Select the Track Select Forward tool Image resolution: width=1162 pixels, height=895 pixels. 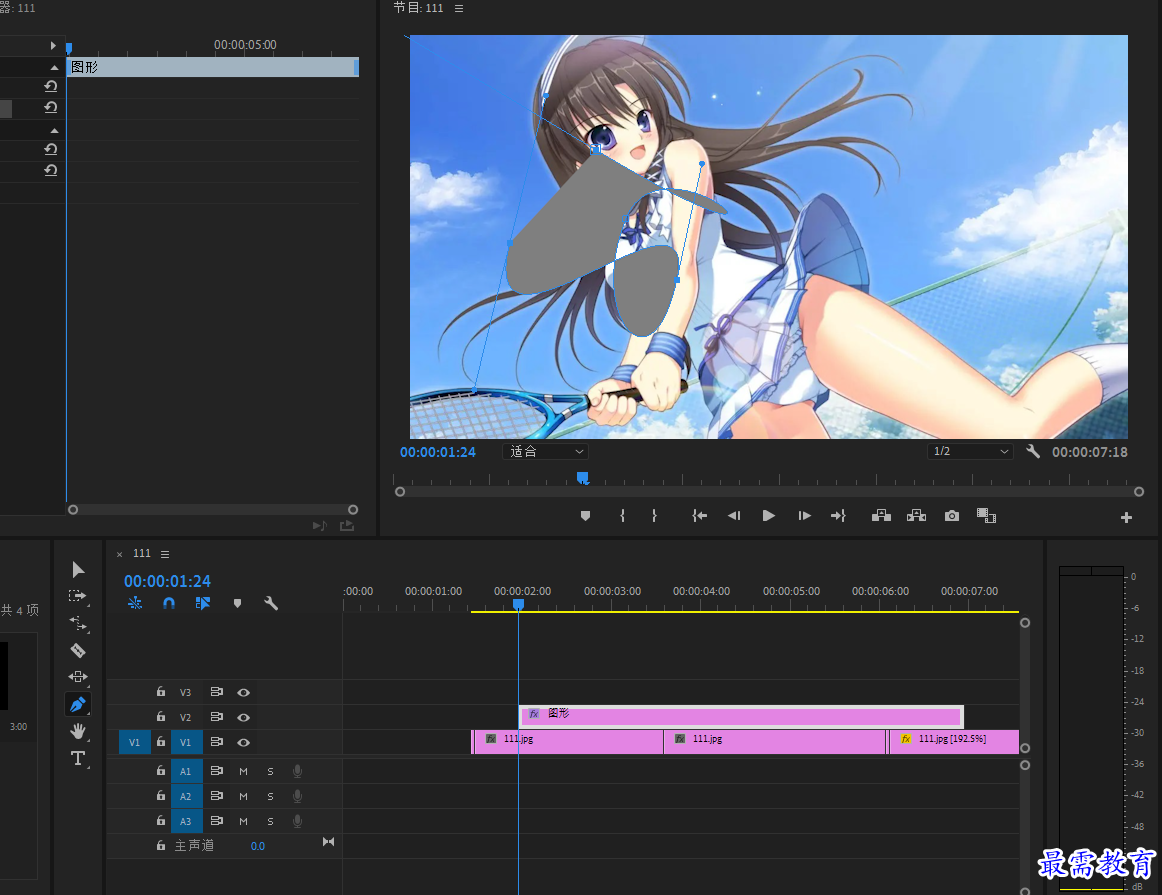78,596
